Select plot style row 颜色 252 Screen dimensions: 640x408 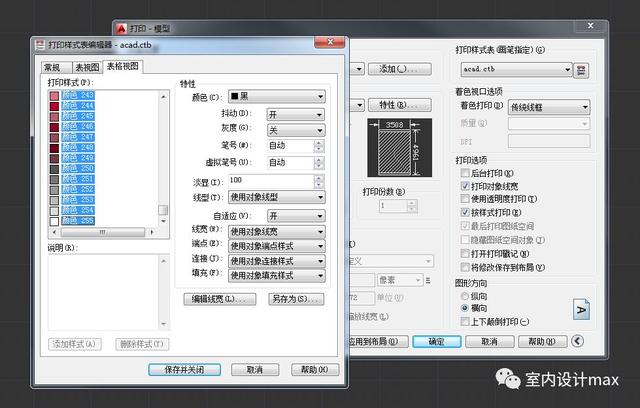78,189
